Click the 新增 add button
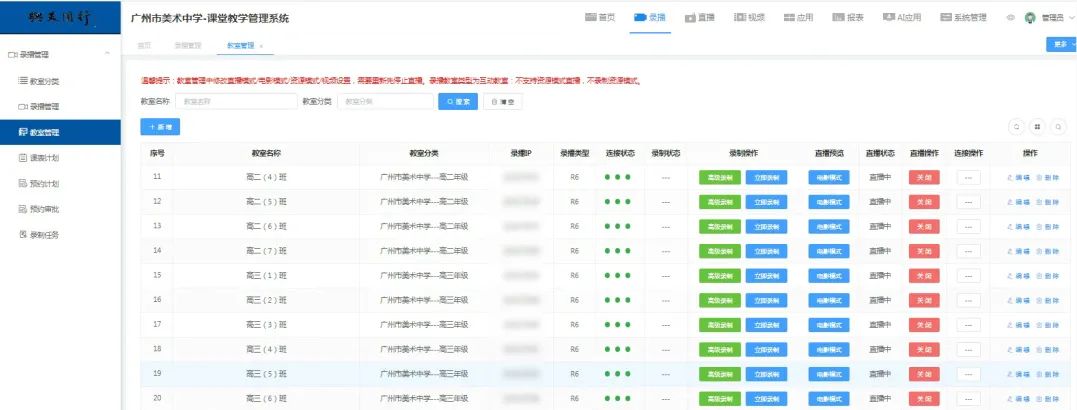 160,127
